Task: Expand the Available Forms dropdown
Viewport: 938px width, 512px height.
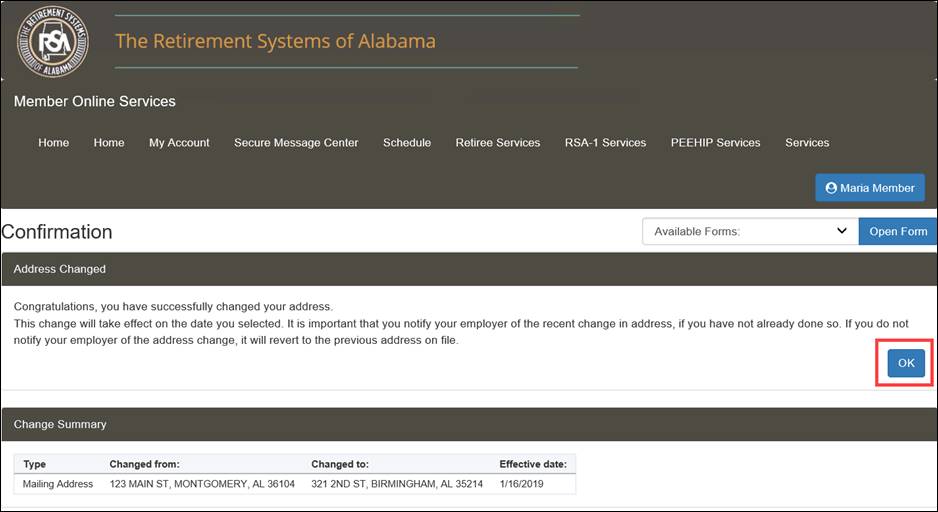Action: [749, 231]
